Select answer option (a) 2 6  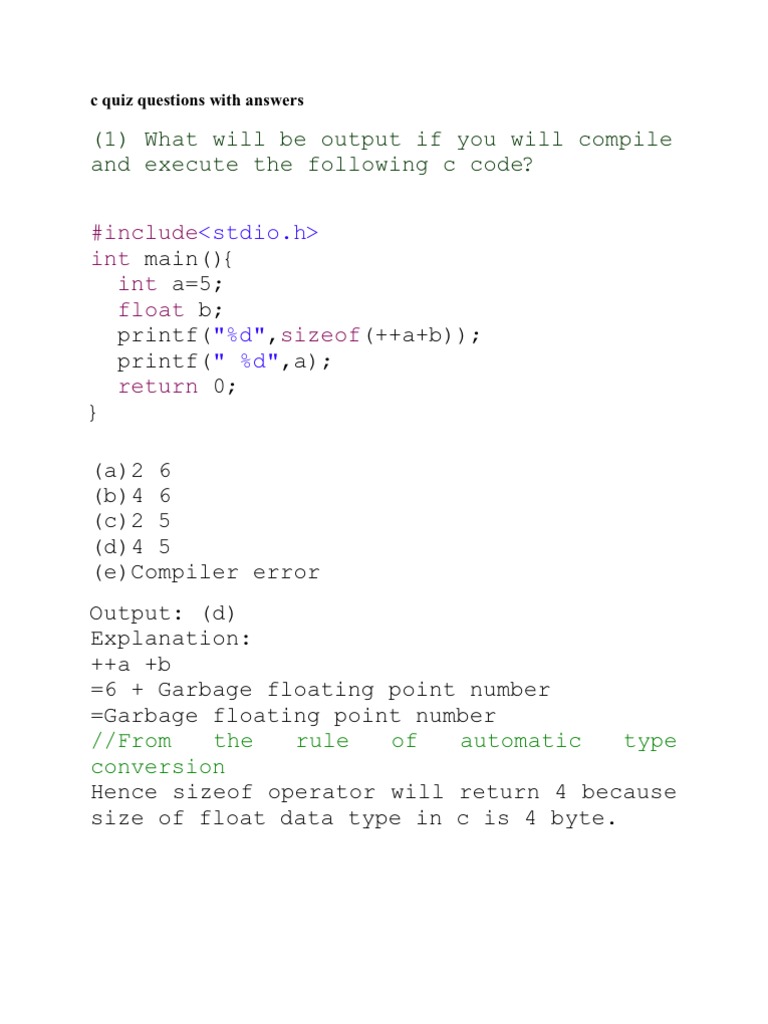coord(132,470)
